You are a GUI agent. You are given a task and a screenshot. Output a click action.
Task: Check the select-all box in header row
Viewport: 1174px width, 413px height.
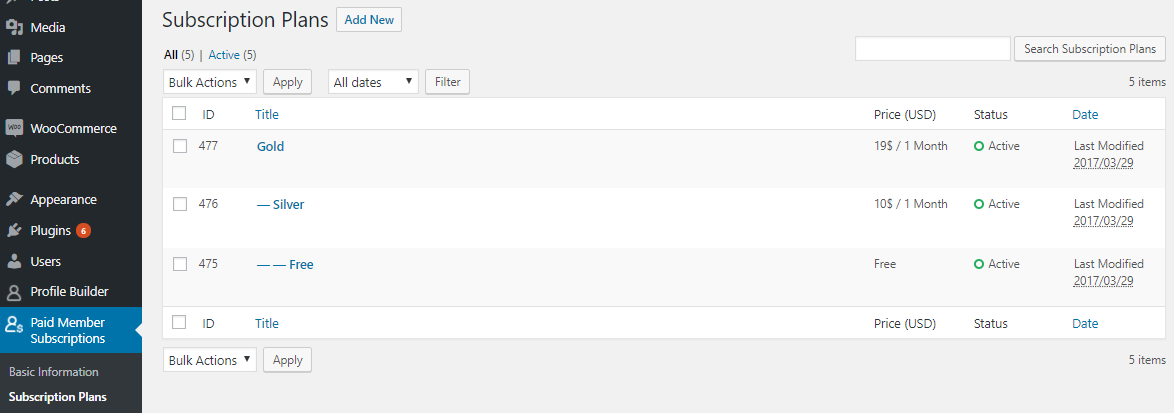tap(179, 114)
